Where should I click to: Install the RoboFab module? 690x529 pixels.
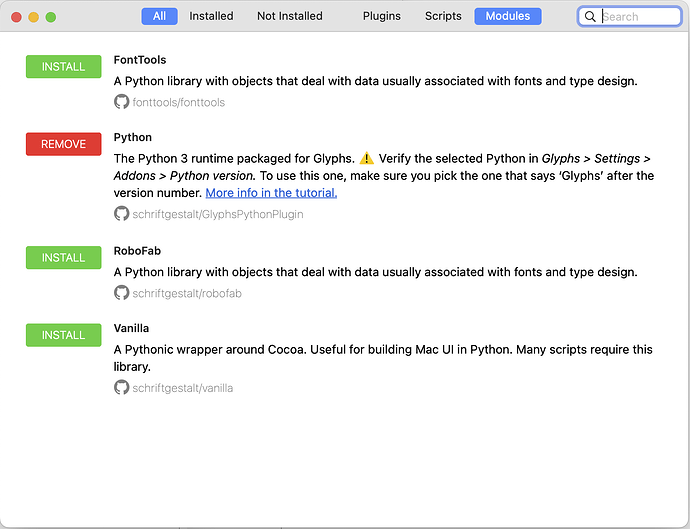tap(63, 258)
